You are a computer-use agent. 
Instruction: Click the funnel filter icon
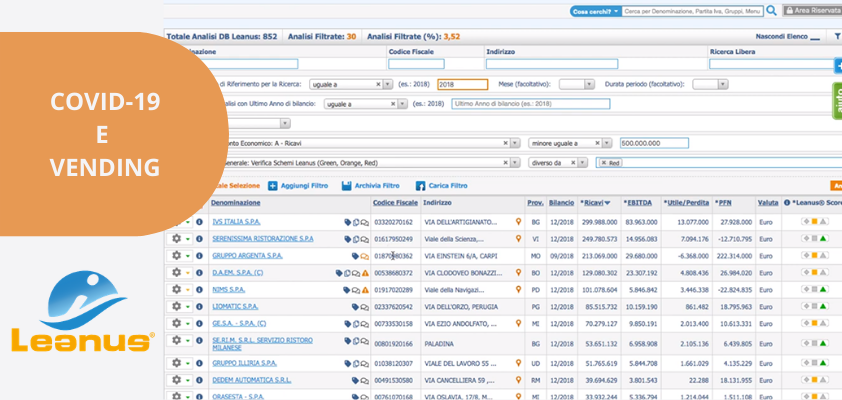coord(837,37)
